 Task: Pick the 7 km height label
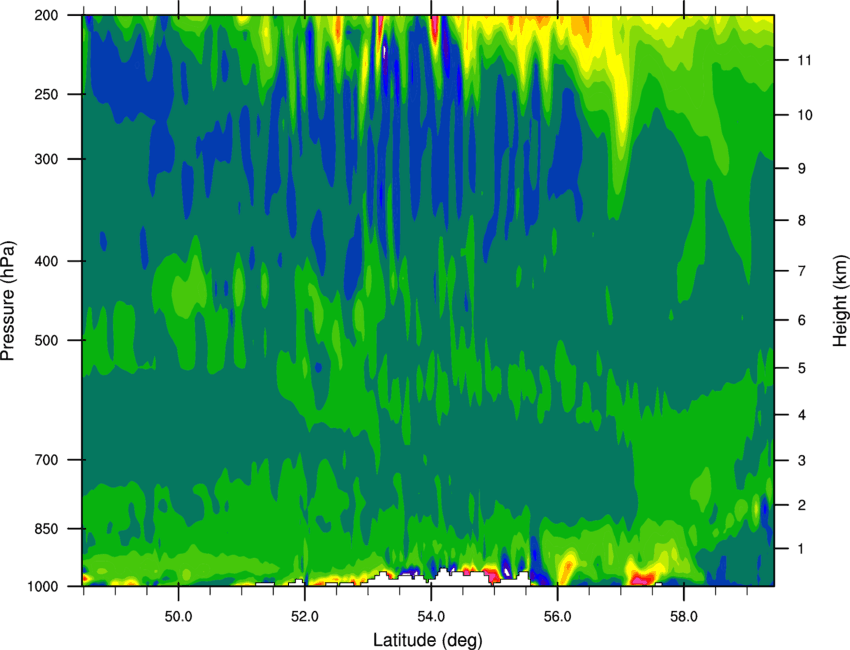coord(802,271)
